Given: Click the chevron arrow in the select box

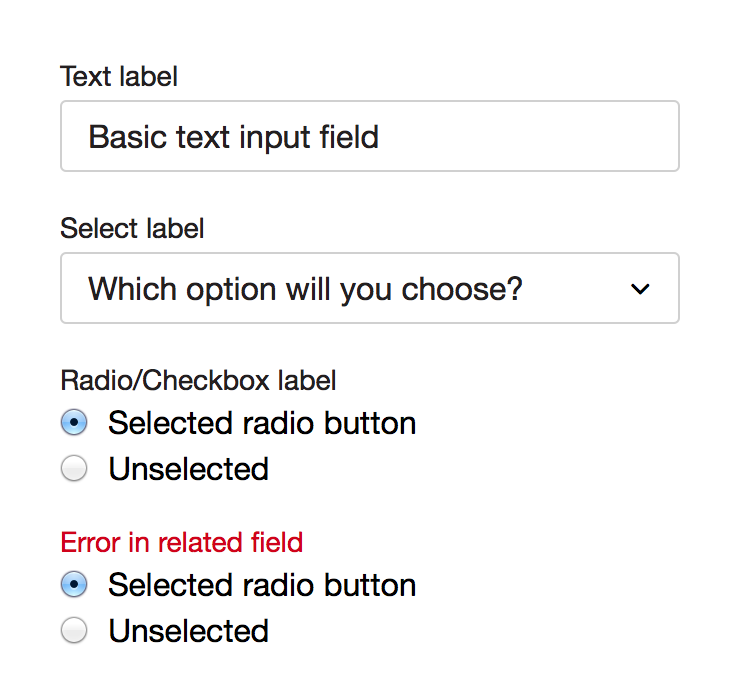Looking at the screenshot, I should 641,289.
